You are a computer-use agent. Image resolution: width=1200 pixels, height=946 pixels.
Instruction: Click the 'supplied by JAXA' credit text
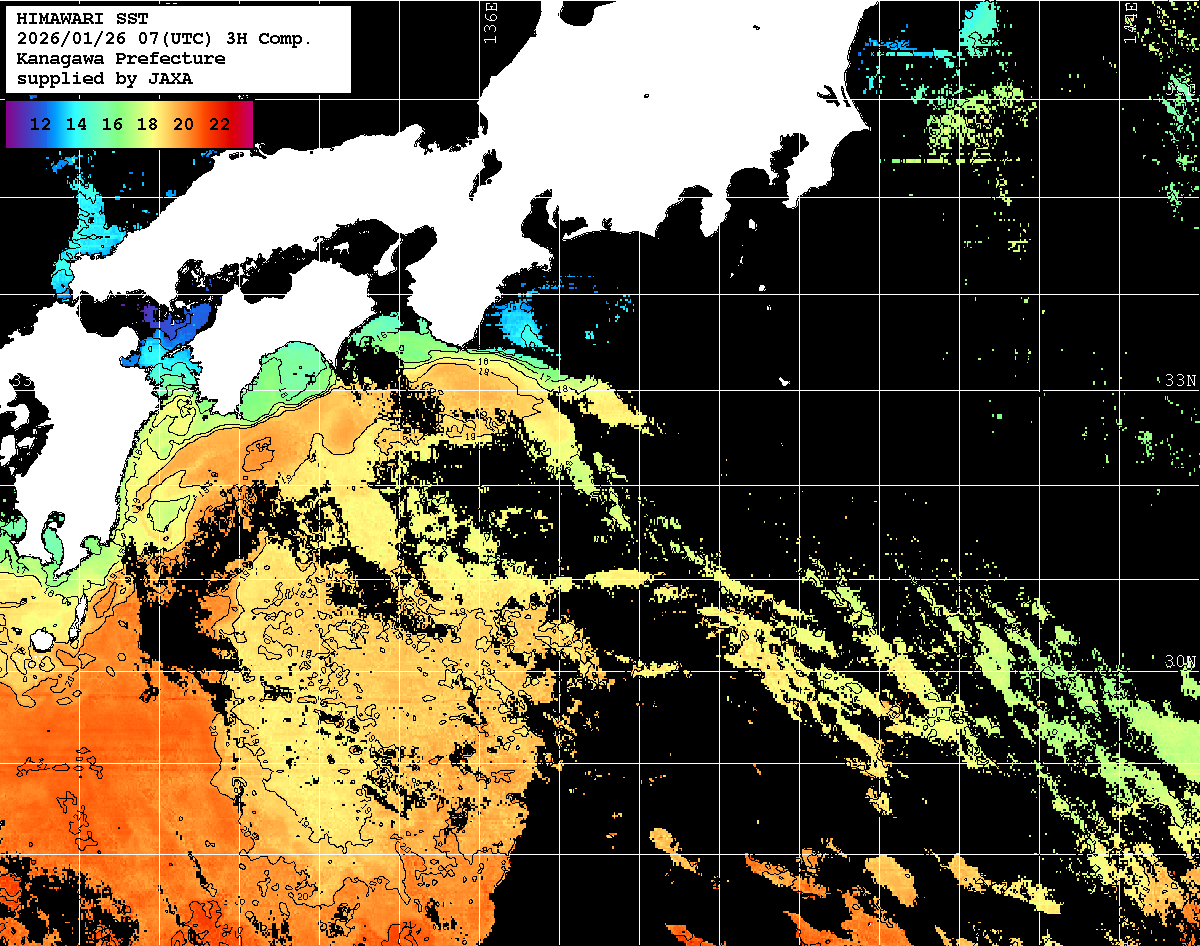tap(105, 78)
